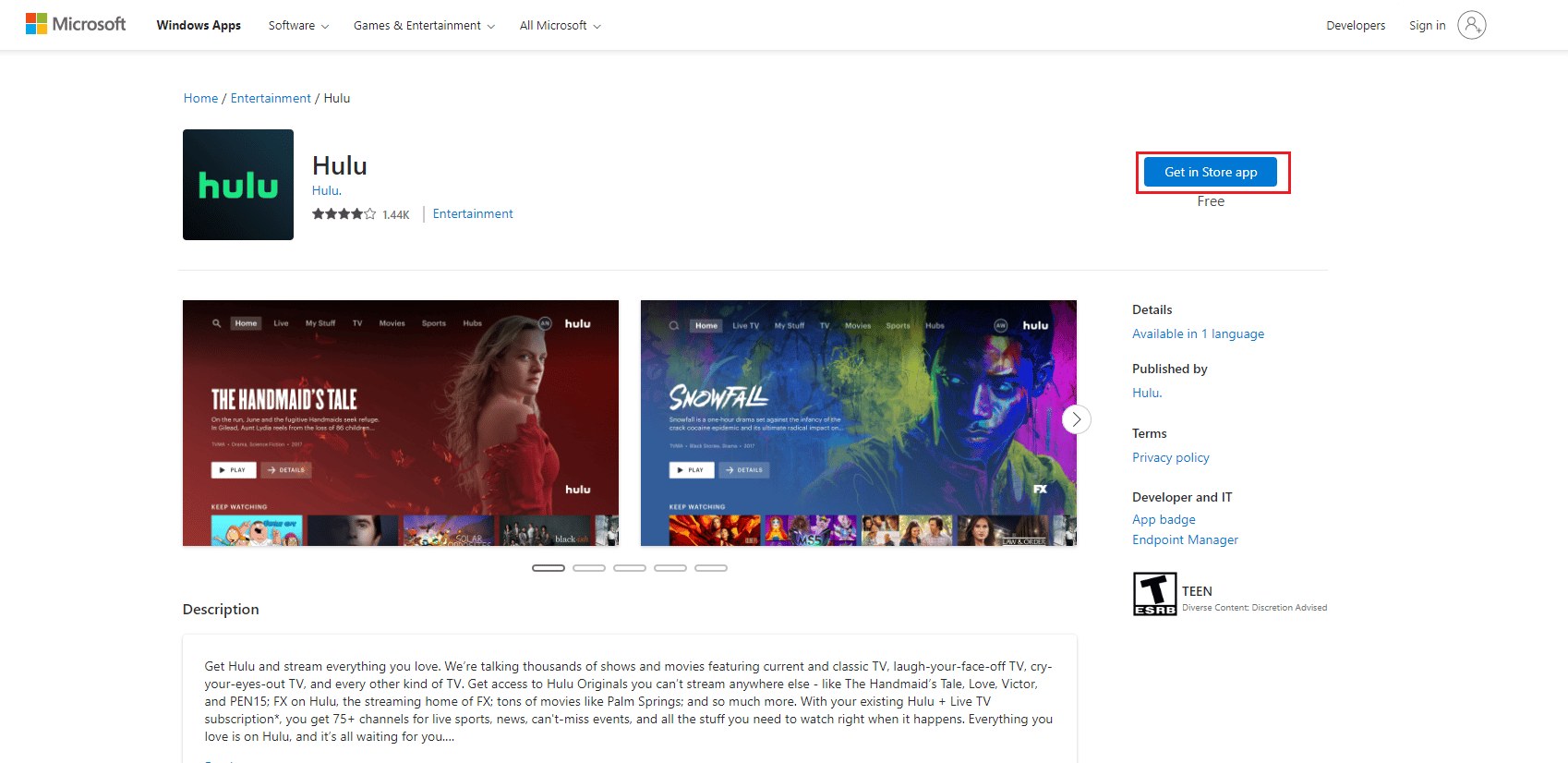Navigate to Home in the breadcrumb
Viewport: 1568px width, 763px height.
tap(200, 98)
